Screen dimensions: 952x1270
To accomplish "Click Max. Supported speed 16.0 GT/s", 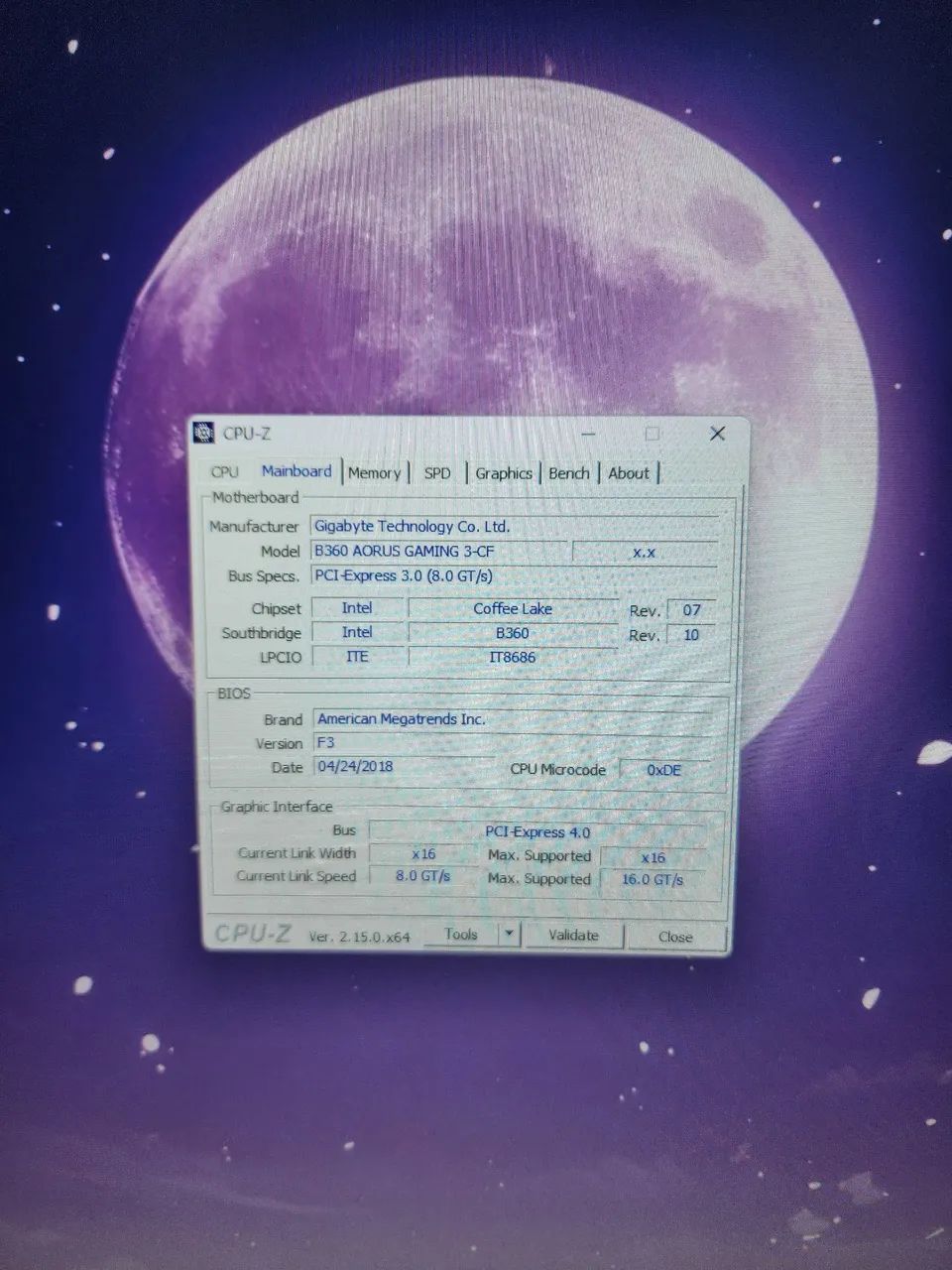I will click(x=653, y=879).
